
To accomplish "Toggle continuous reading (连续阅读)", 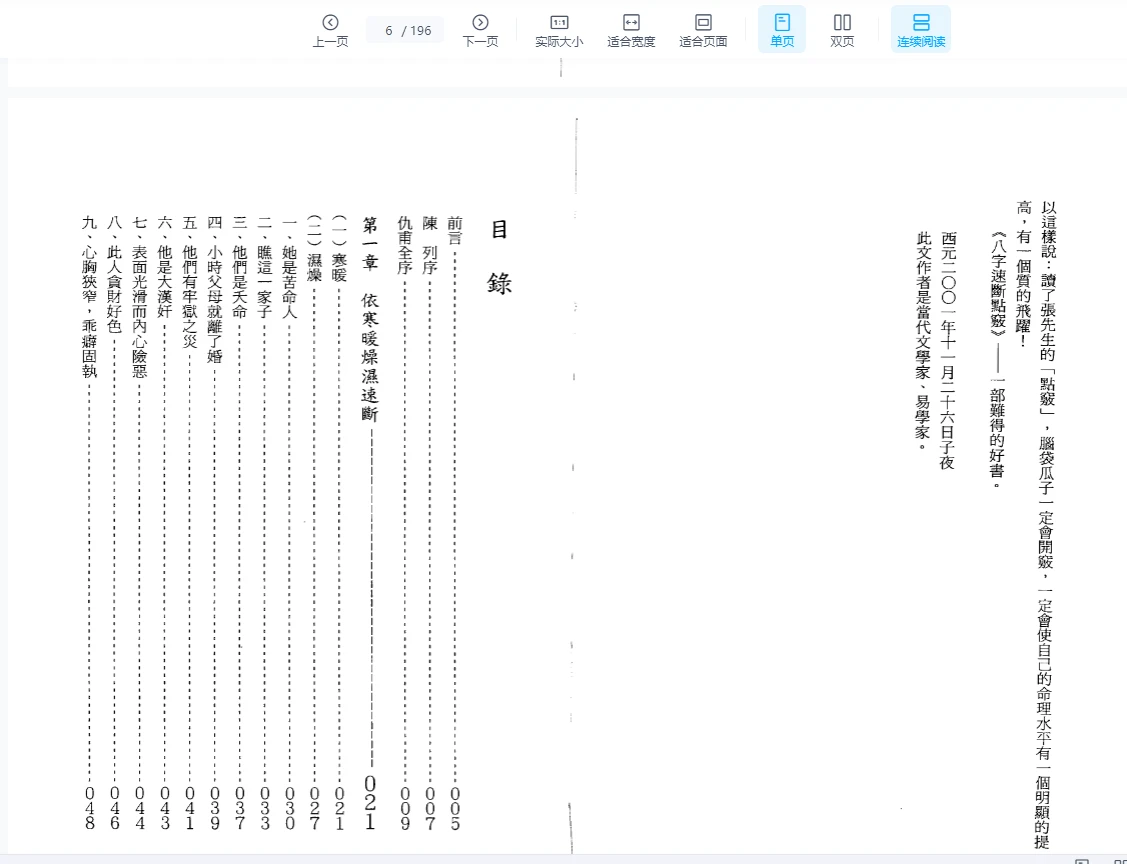I will (x=921, y=29).
